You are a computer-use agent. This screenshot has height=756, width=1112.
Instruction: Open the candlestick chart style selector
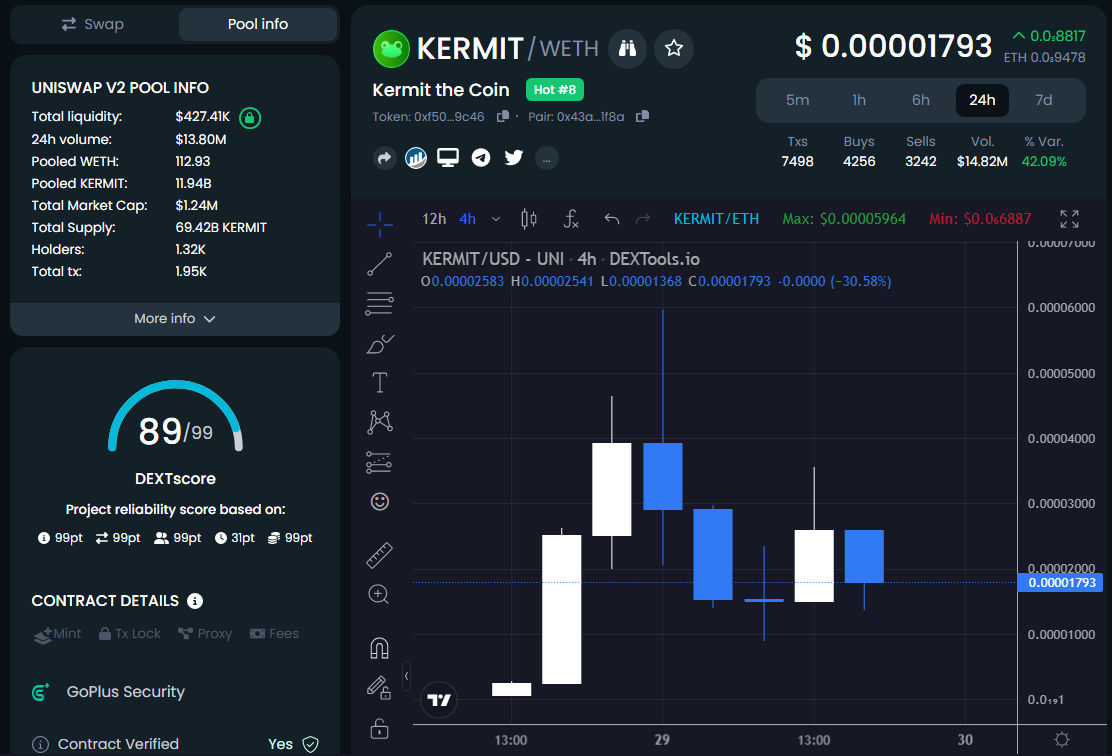[x=529, y=219]
